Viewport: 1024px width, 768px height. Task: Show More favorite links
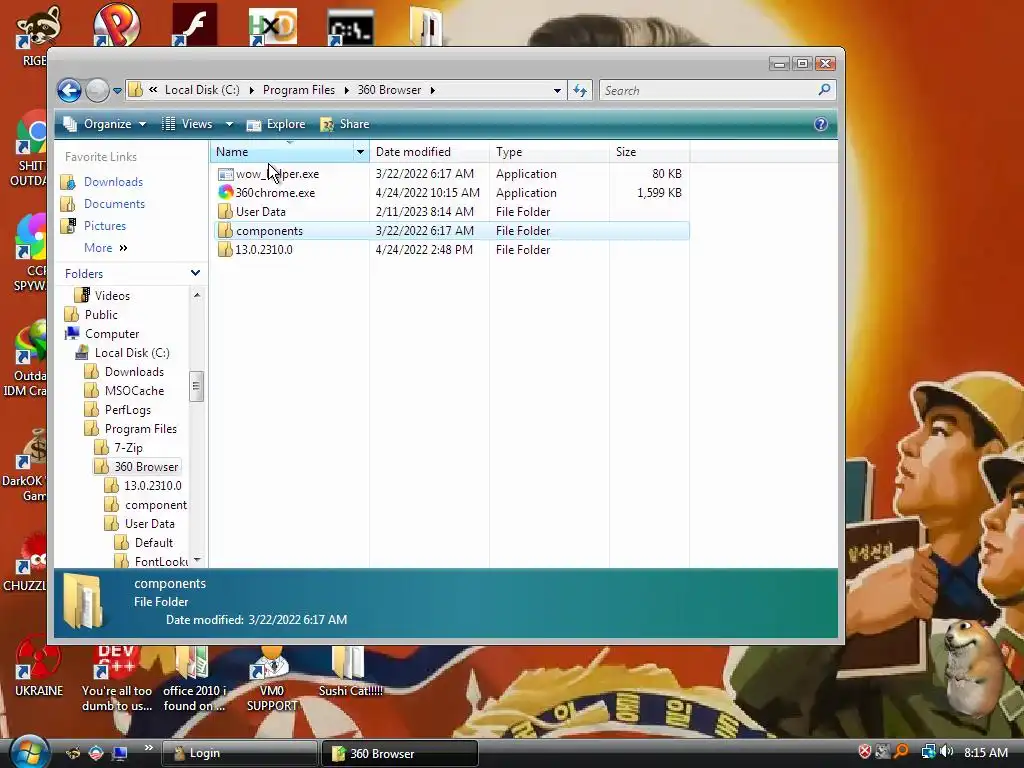point(105,248)
